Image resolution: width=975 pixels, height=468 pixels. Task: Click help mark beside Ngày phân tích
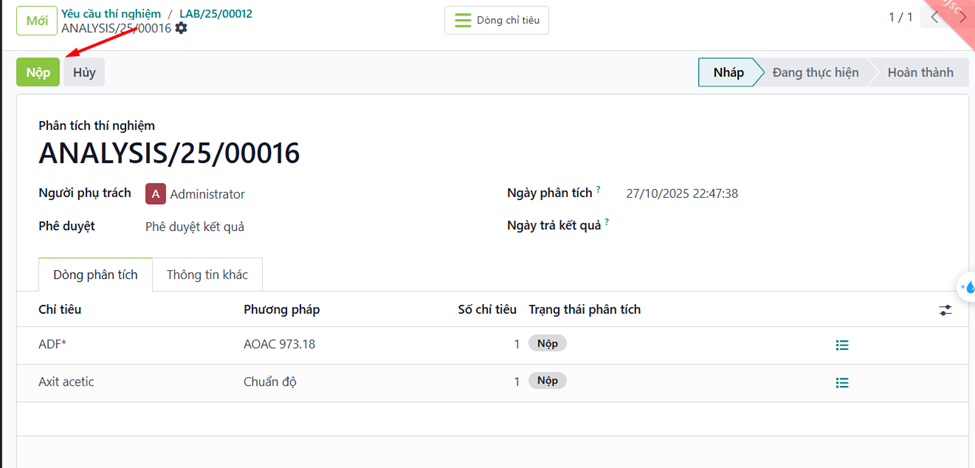coord(598,189)
